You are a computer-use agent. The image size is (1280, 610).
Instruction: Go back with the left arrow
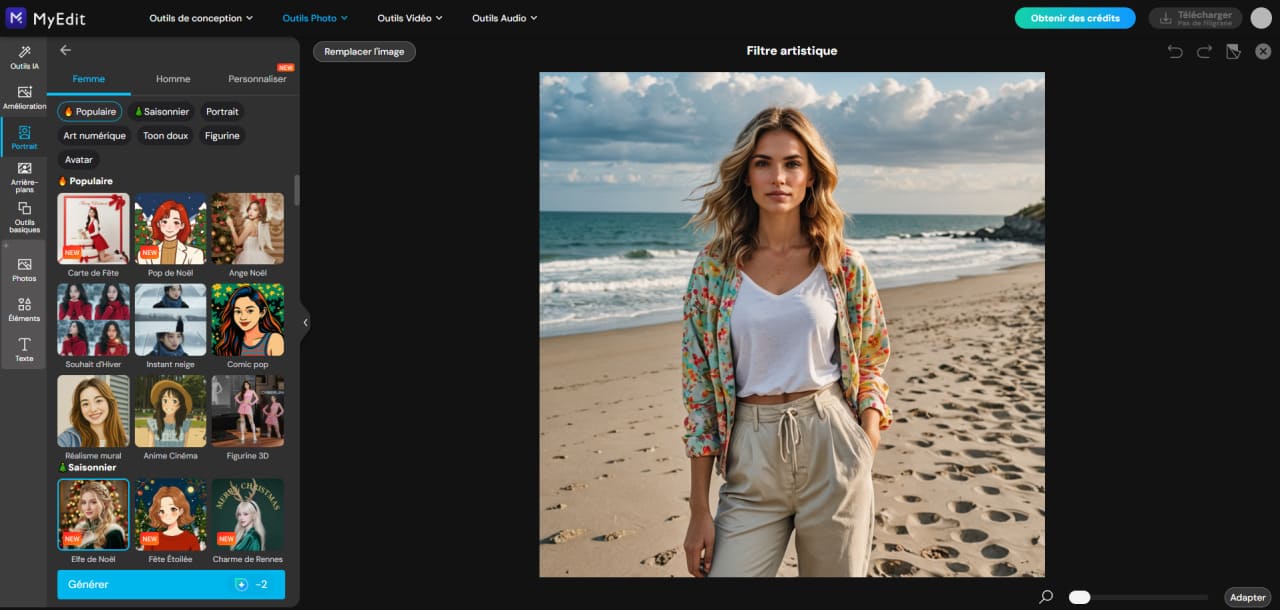coord(66,50)
